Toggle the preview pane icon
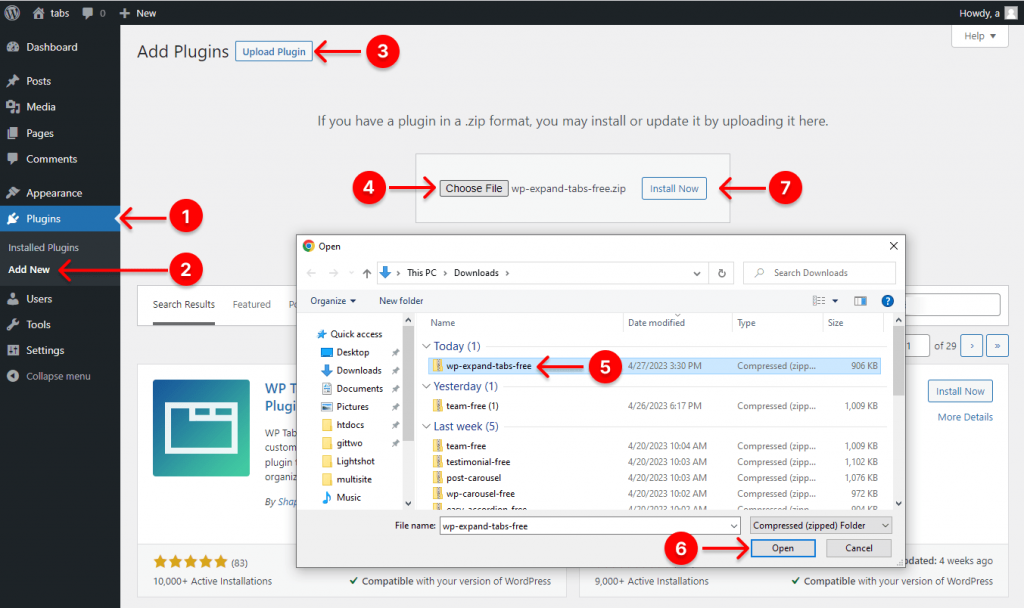 tap(860, 300)
